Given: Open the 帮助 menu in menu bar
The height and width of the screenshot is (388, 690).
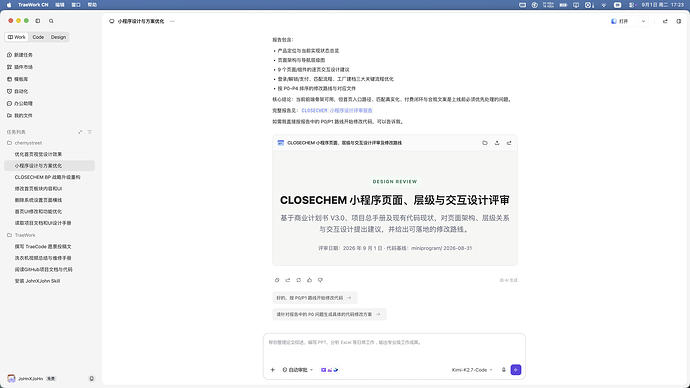Looking at the screenshot, I should pos(92,5).
